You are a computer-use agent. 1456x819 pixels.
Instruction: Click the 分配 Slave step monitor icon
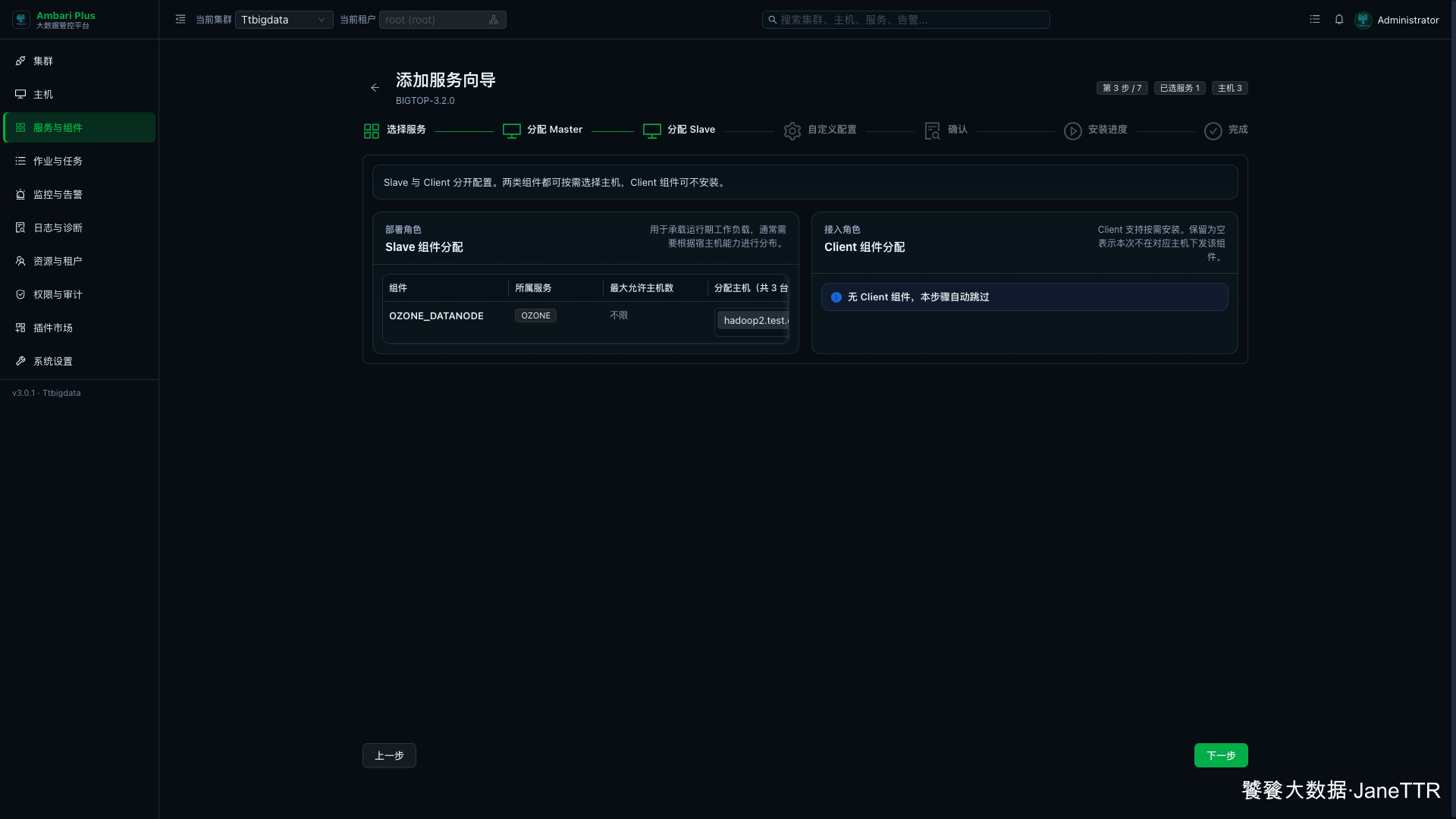[x=652, y=131]
